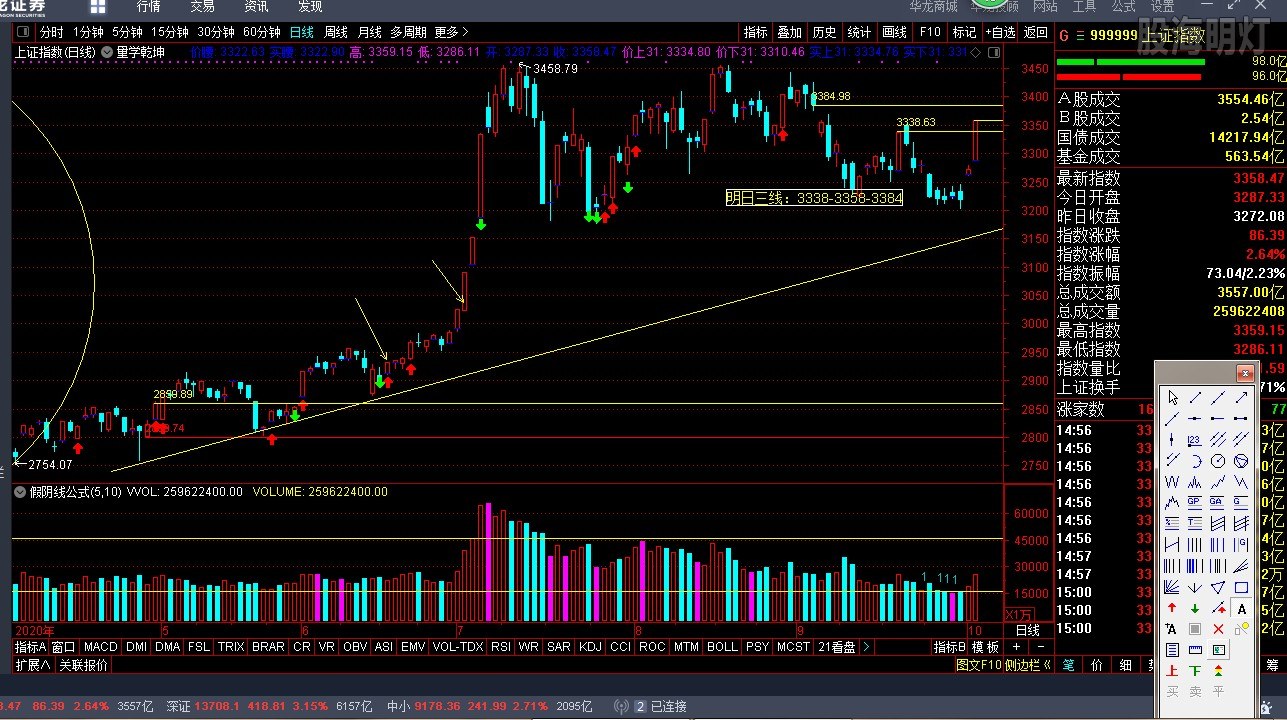Select the 日线 period

(302, 32)
